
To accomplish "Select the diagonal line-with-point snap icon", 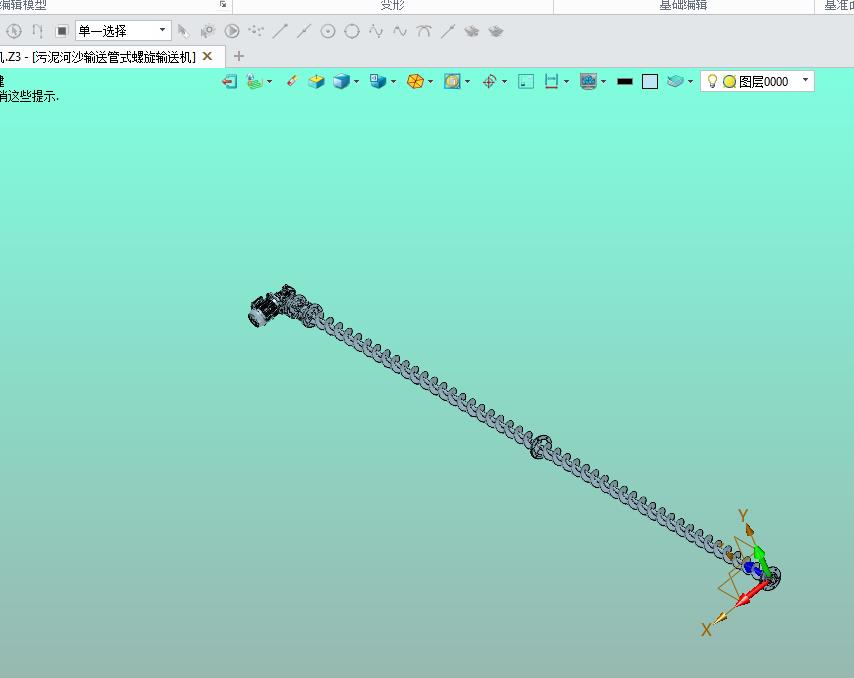I will click(448, 31).
